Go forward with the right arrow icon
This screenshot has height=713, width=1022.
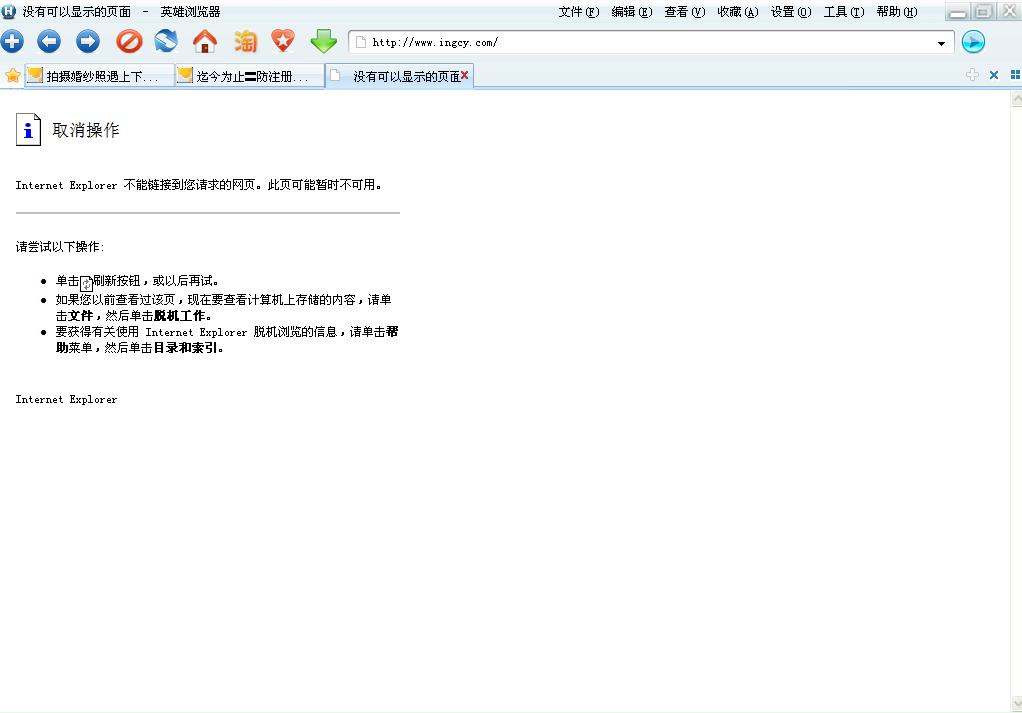point(88,42)
